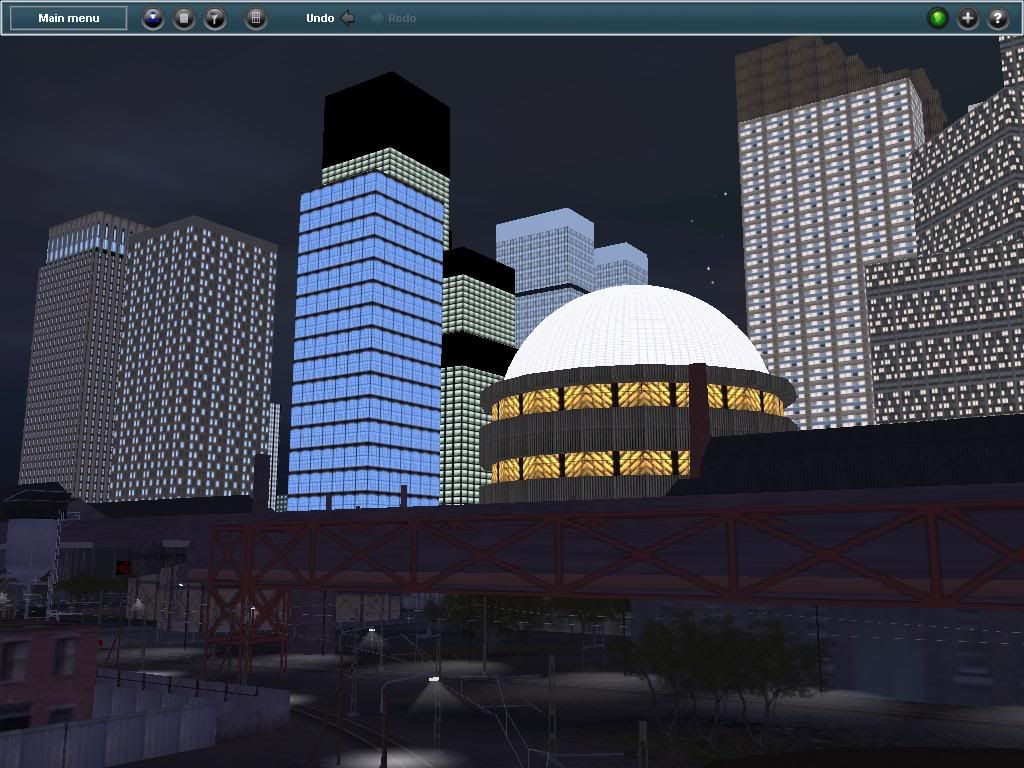This screenshot has width=1024, height=768.
Task: Select the grey storage silo on far left
Action: pos(28,550)
